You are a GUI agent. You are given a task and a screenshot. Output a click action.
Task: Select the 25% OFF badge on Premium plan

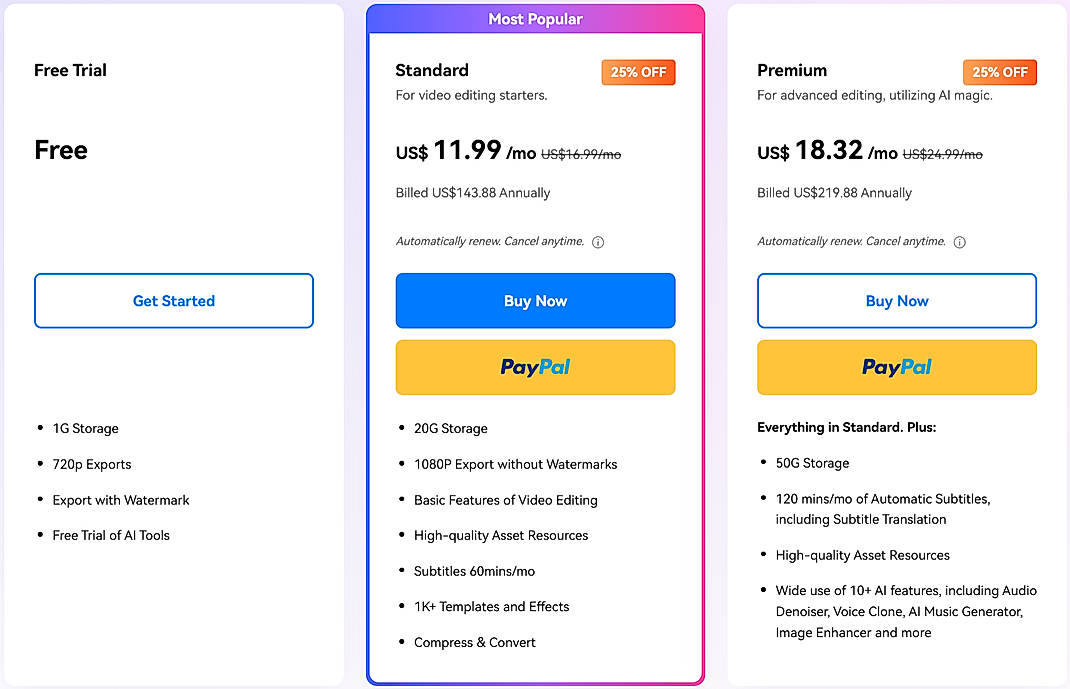(999, 72)
